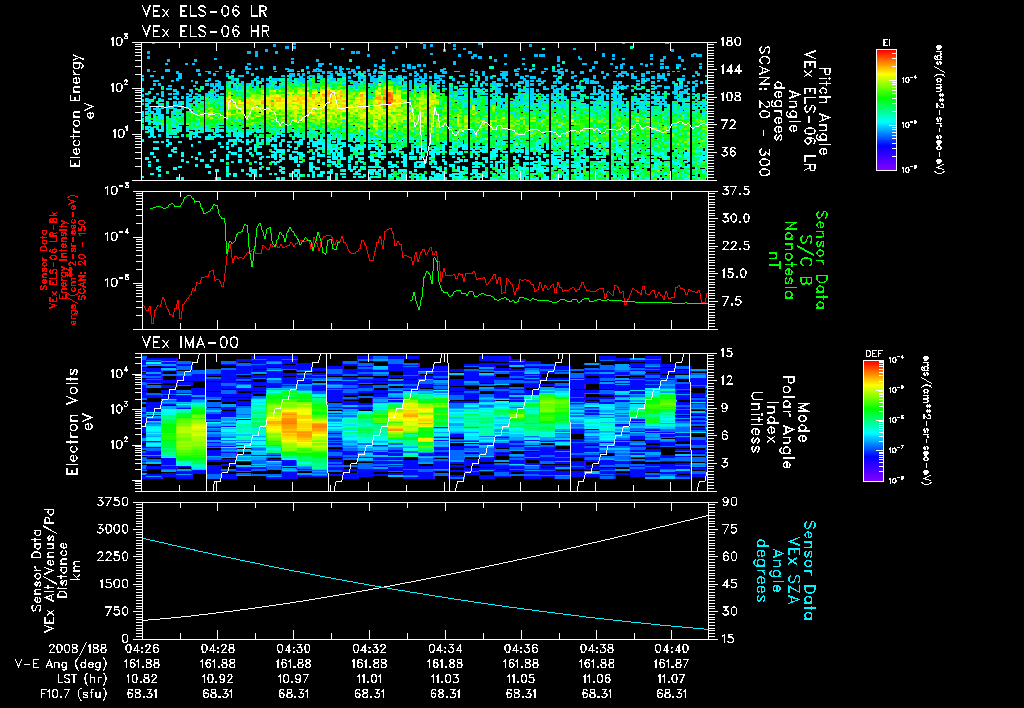Click the "Electron Volts eV" axis label
This screenshot has width=1024, height=708.
(78, 422)
